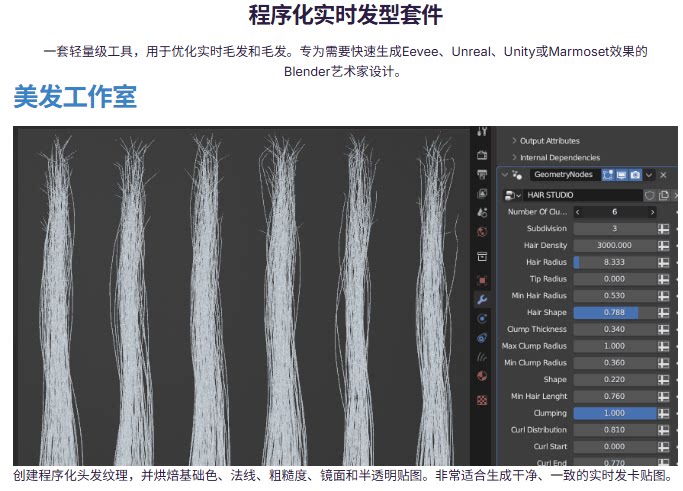This screenshot has width=683, height=491.
Task: Click the Min Hair Radius 0.530 field
Action: point(615,296)
